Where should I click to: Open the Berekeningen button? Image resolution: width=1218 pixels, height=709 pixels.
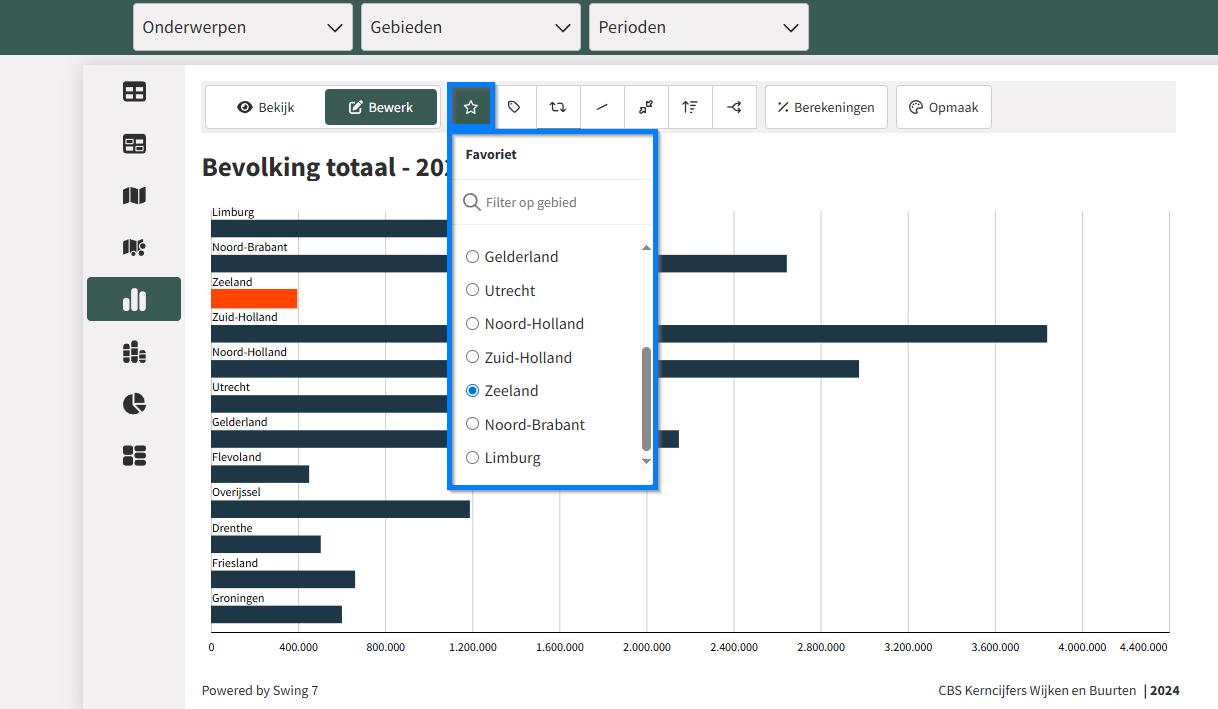[826, 107]
